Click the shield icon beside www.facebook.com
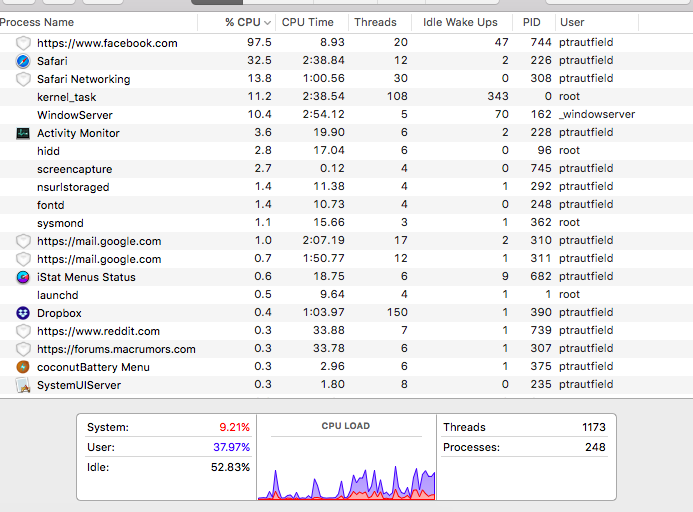The width and height of the screenshot is (693, 512). (x=23, y=43)
